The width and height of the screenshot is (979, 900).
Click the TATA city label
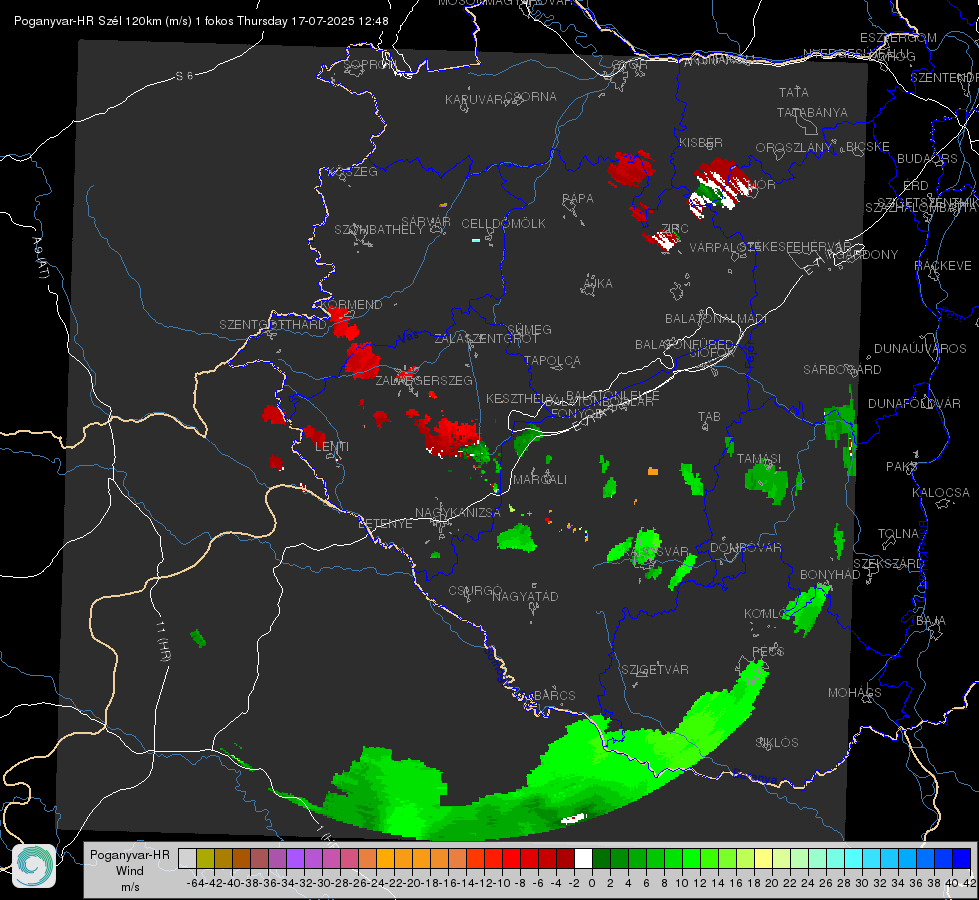coord(794,92)
